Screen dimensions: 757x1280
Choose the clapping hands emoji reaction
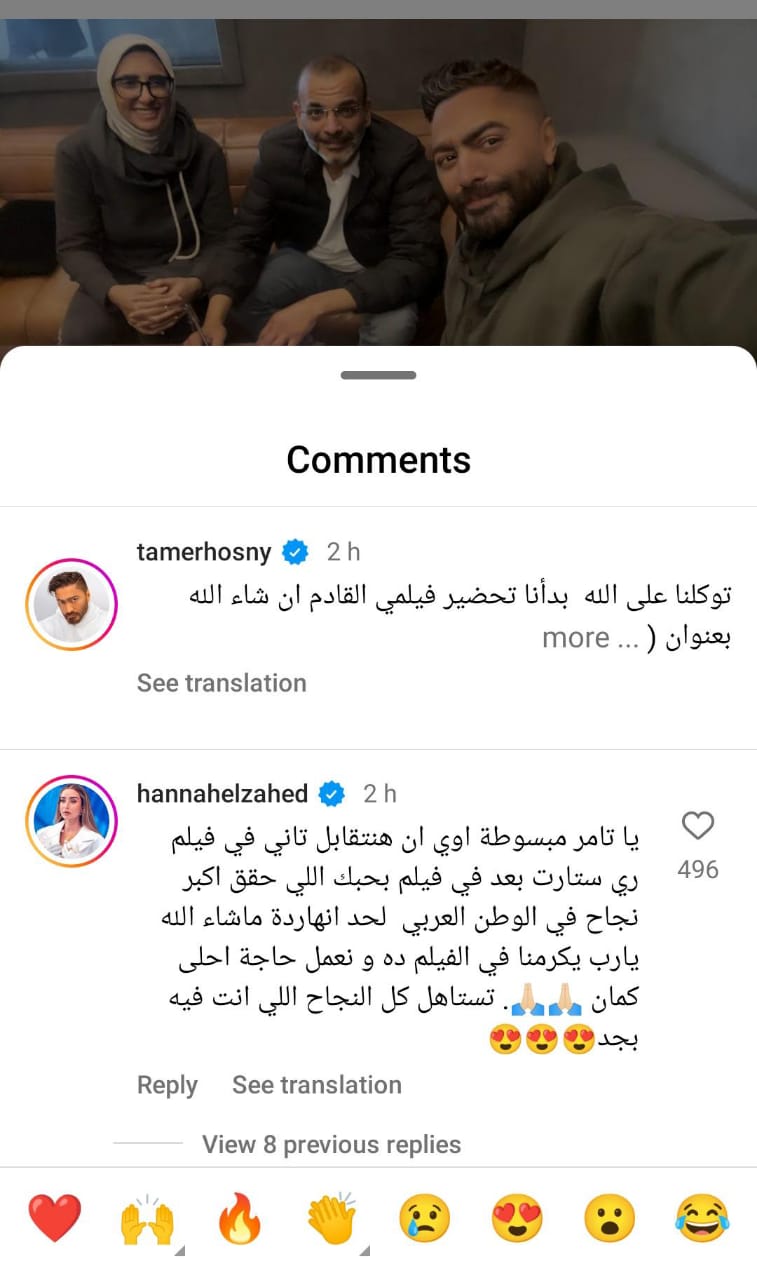[332, 1219]
